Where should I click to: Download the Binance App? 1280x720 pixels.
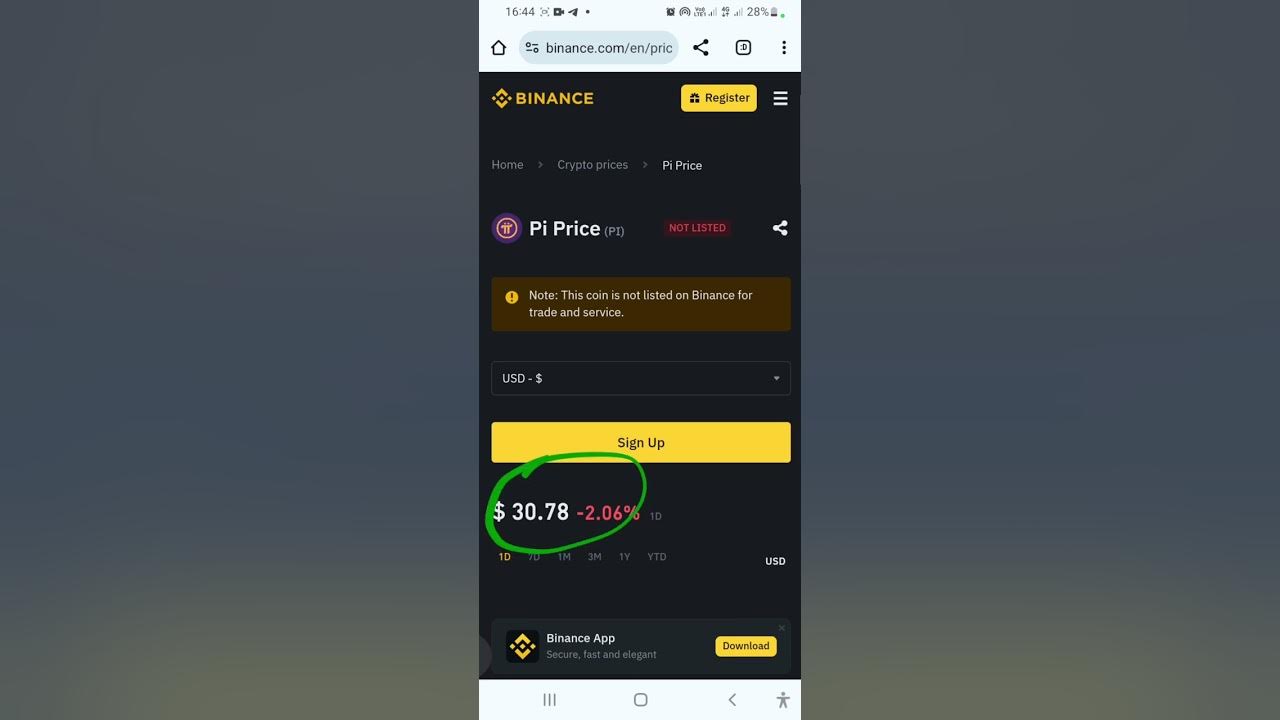coord(746,646)
